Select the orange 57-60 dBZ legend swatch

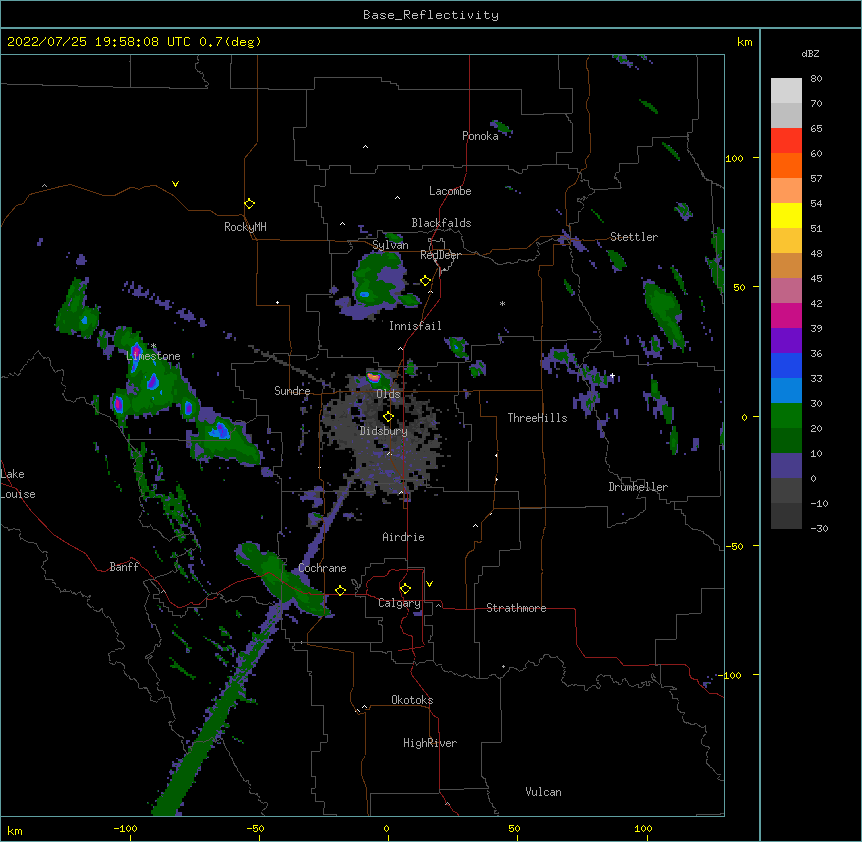(x=786, y=165)
